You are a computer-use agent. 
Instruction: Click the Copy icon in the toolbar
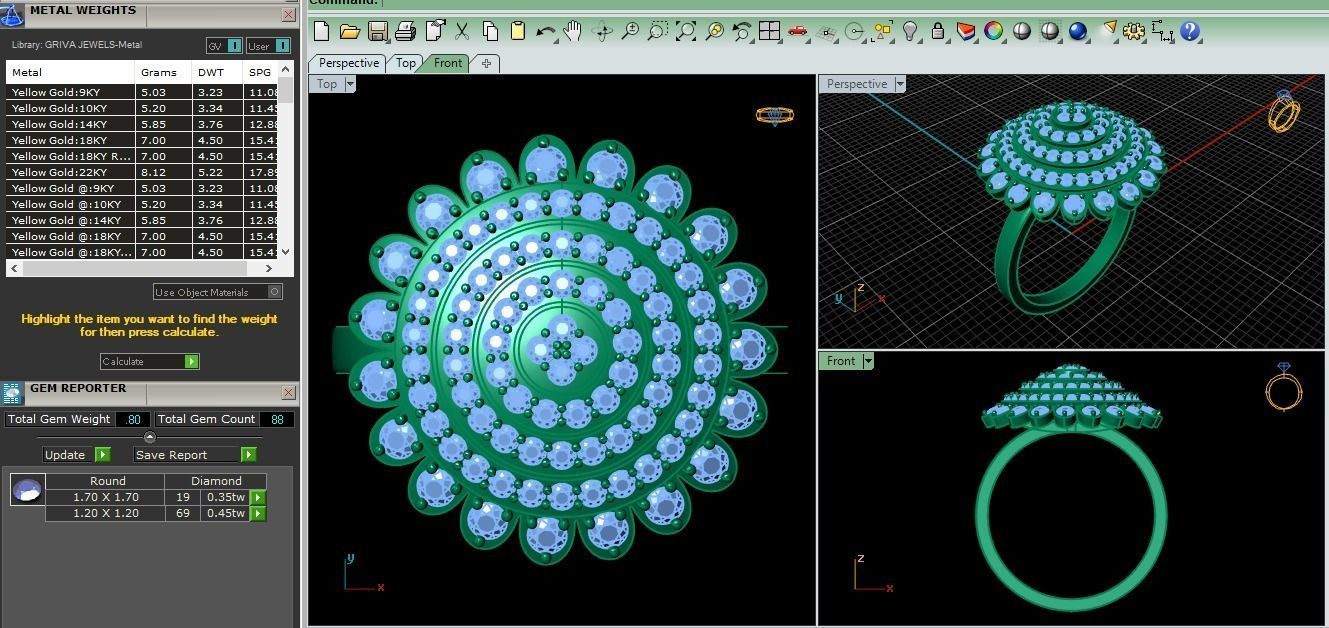point(490,31)
